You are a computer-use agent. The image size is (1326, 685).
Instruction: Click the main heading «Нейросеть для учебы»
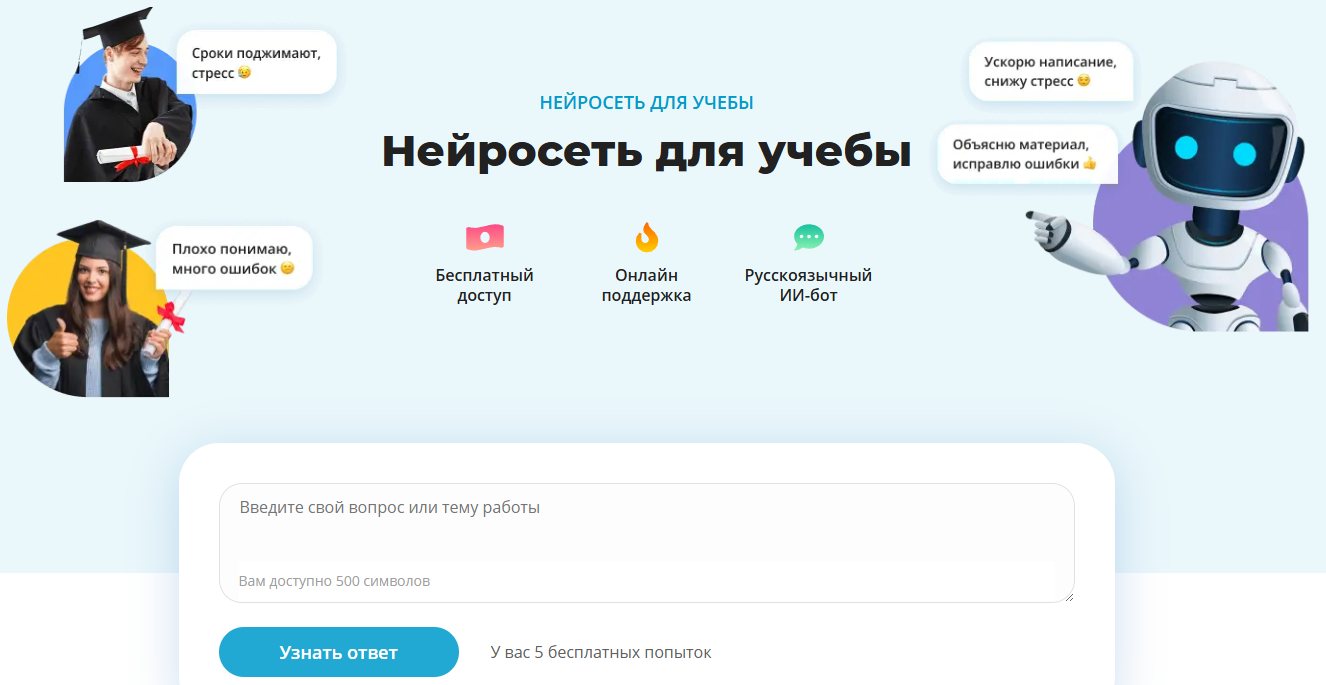646,153
